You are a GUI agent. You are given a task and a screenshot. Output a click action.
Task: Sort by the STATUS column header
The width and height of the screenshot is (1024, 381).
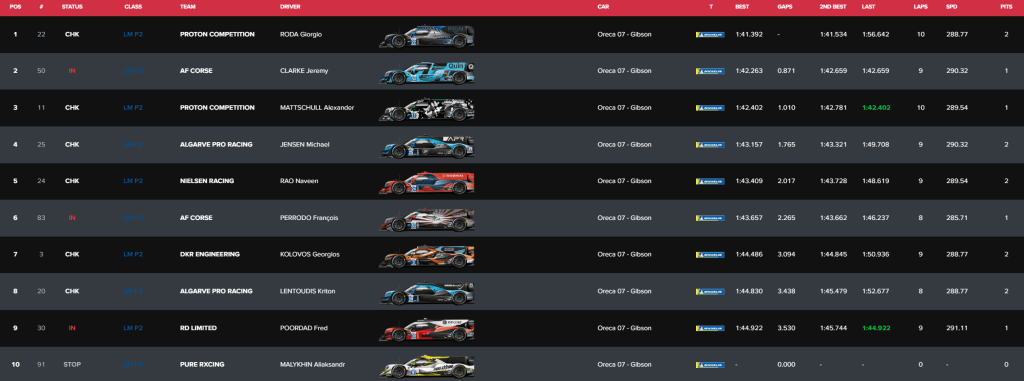point(72,7)
